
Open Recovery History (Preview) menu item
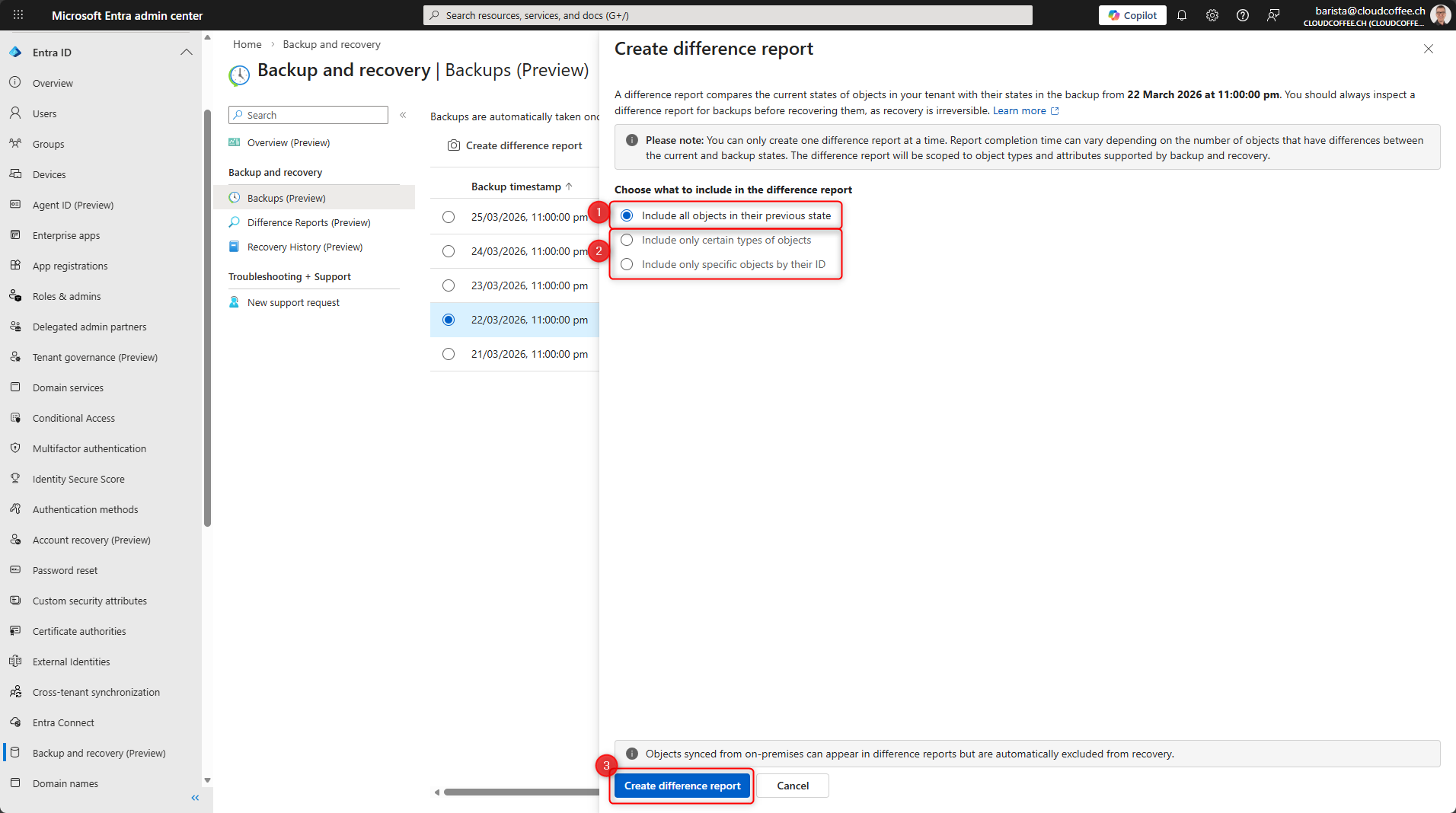[305, 247]
